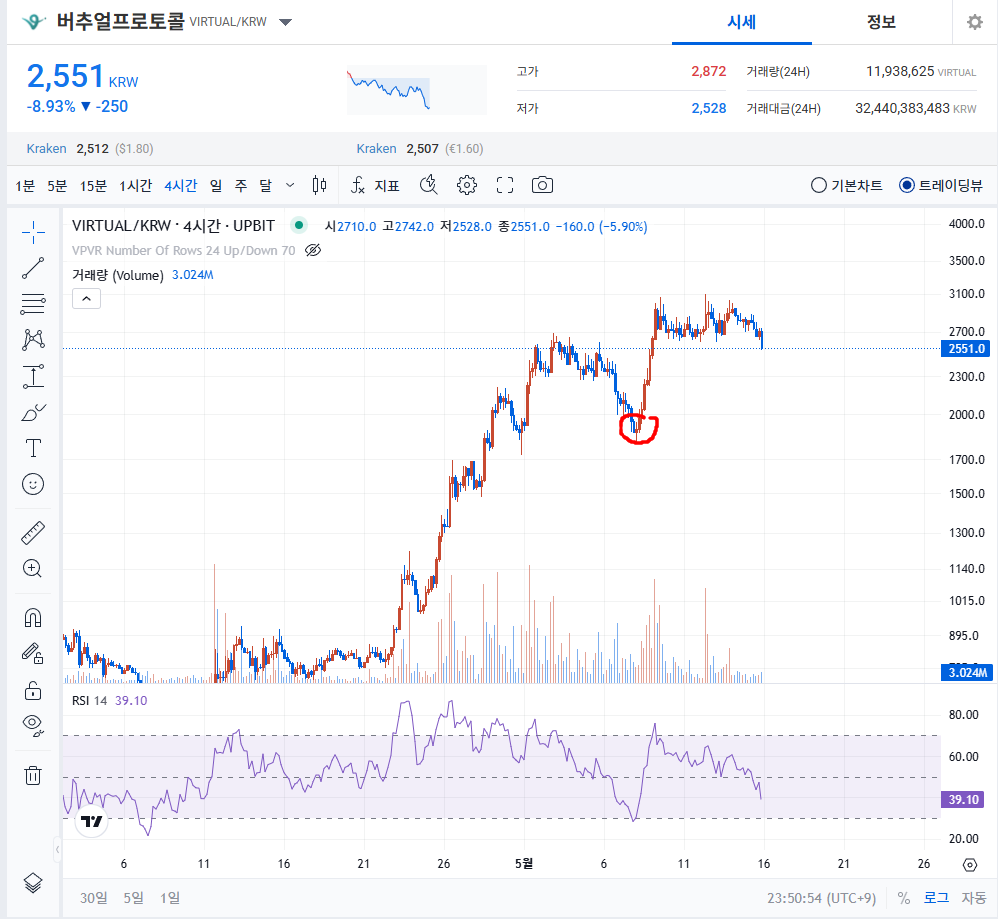
Task: Select the 1시간 timeframe
Action: click(136, 185)
